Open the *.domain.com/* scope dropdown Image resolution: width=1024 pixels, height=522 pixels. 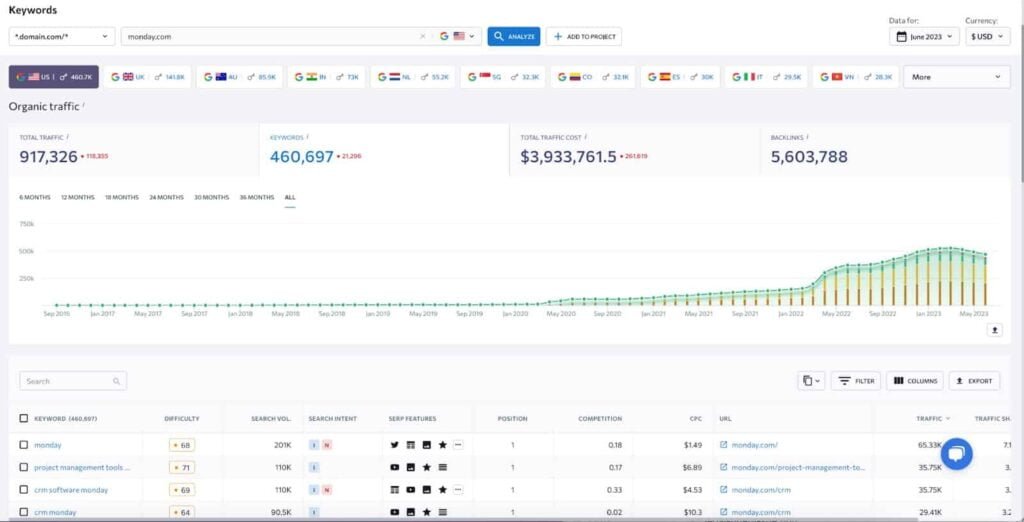point(62,37)
